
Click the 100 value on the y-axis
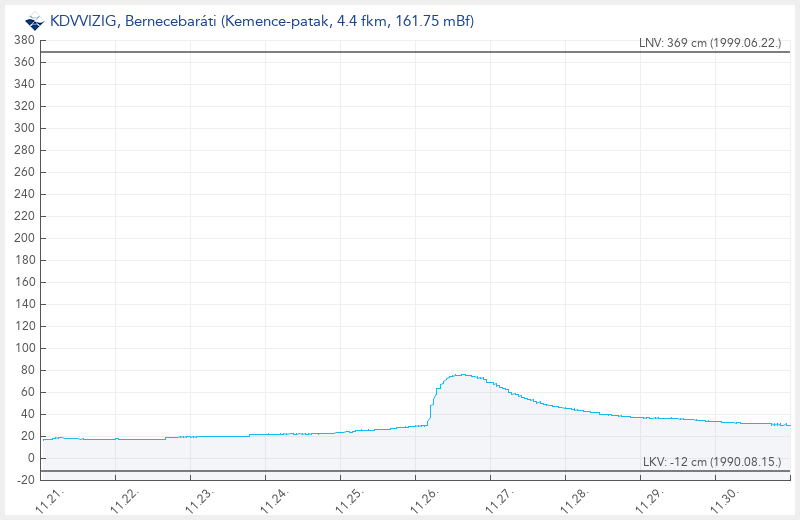24,348
